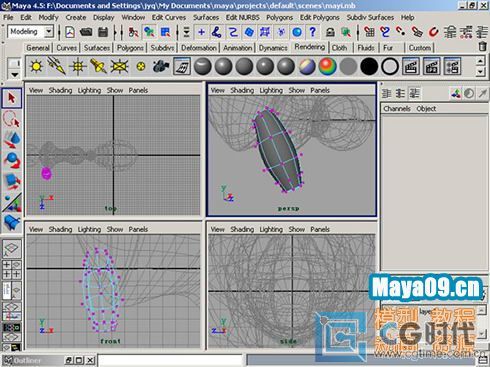Image resolution: width=490 pixels, height=367 pixels.
Task: Open Panels menu in front viewport
Action: click(x=138, y=229)
